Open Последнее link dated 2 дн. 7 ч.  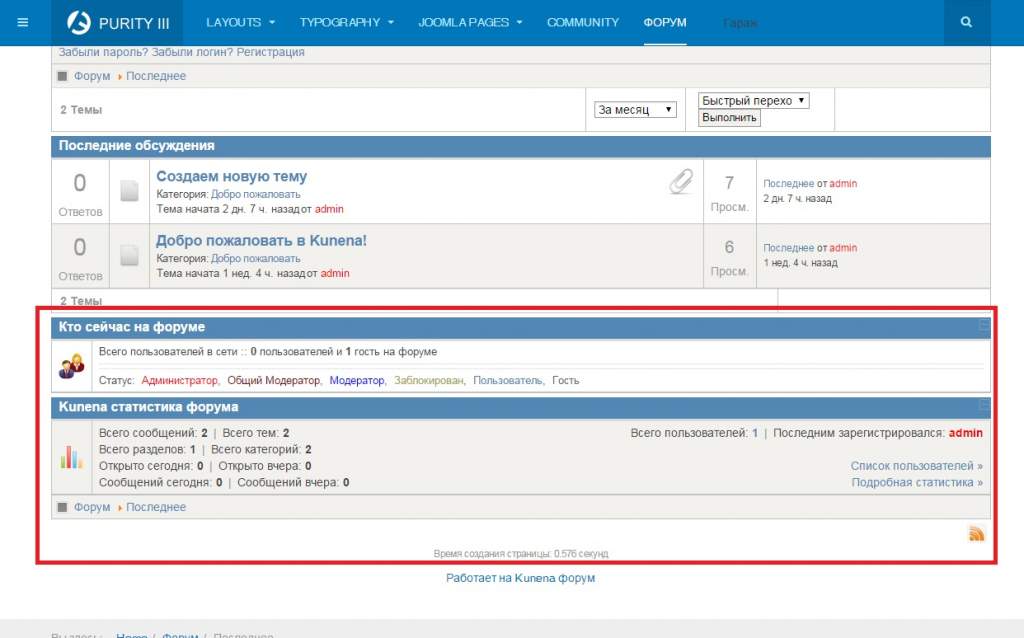789,184
